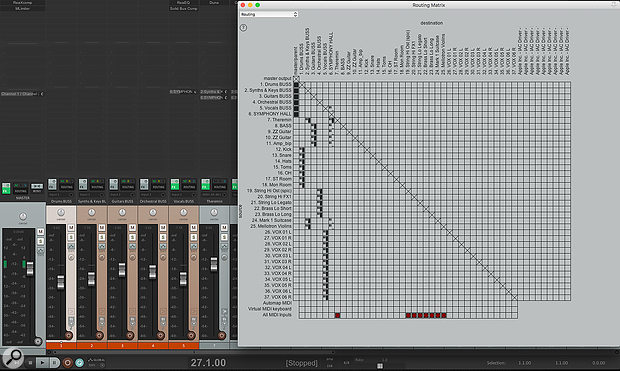Click the transport Stop button
The image size is (620, 371).
tap(30, 362)
